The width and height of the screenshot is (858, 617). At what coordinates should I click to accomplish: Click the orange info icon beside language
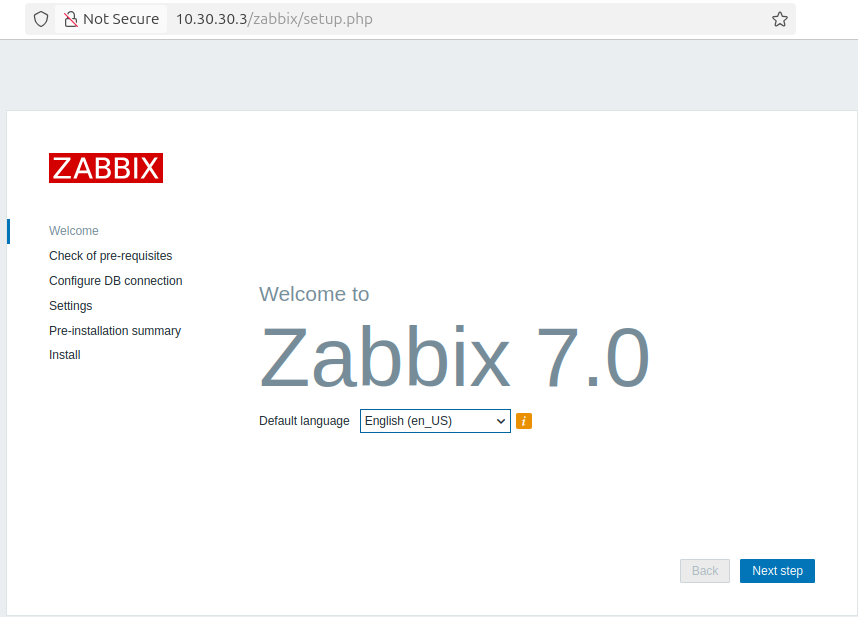point(524,421)
